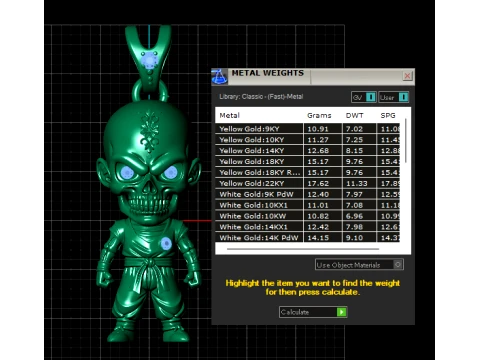Click the 10.82 grams cell
Viewport: 480px width, 360px height.
click(323, 216)
